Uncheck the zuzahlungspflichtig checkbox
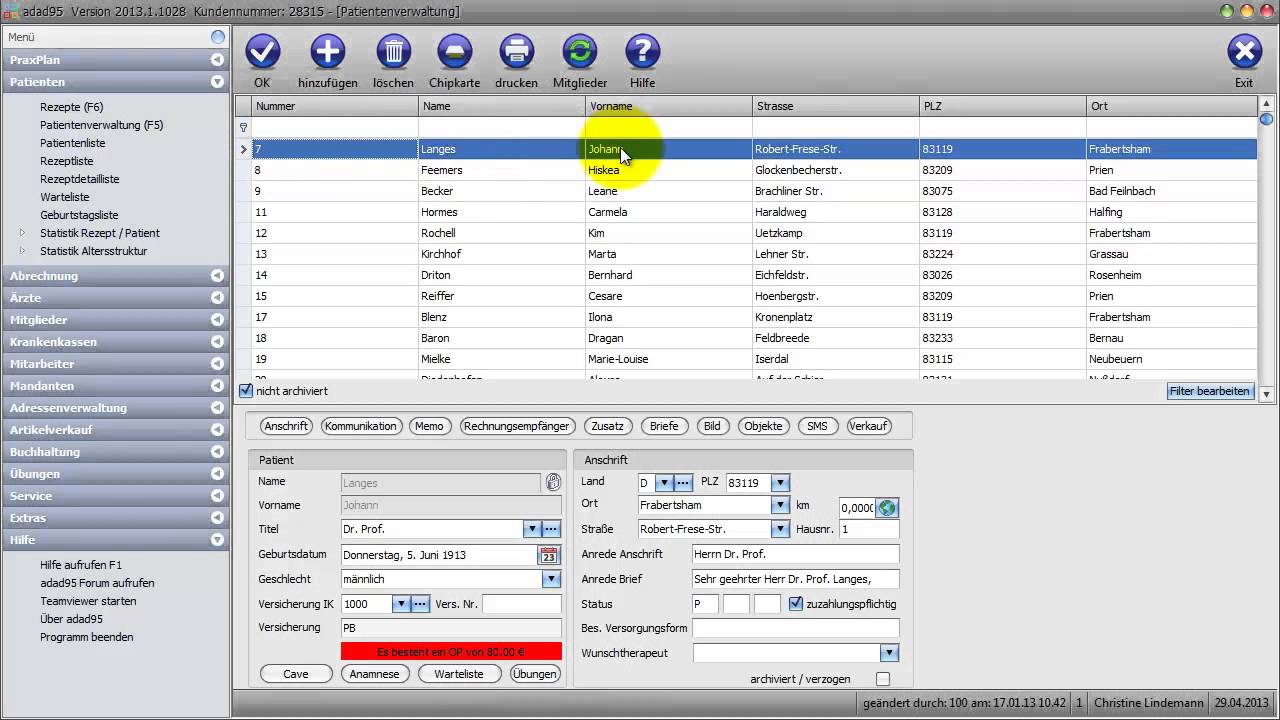 (x=796, y=604)
